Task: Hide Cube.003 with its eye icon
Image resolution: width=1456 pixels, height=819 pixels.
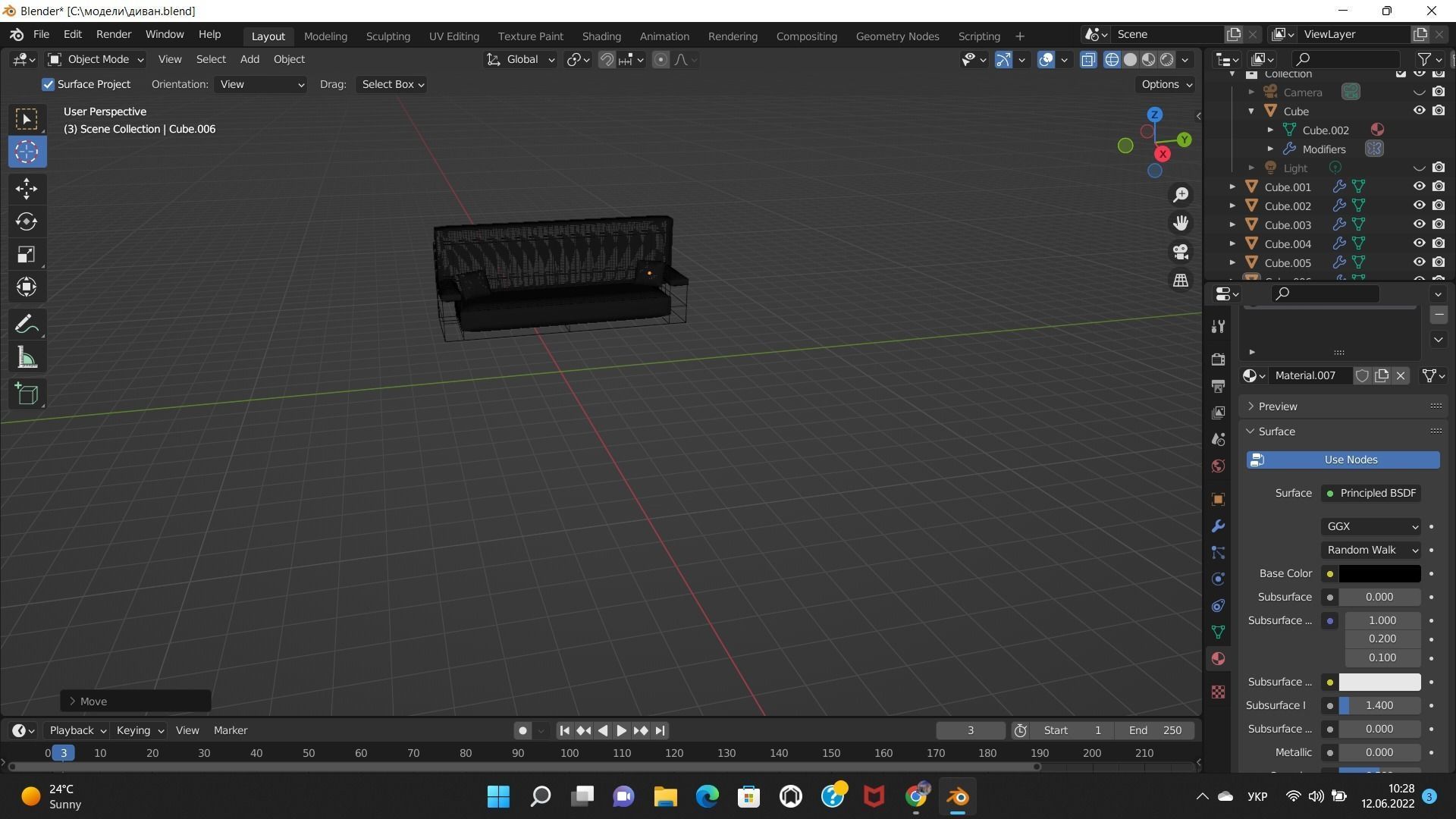Action: click(x=1419, y=224)
